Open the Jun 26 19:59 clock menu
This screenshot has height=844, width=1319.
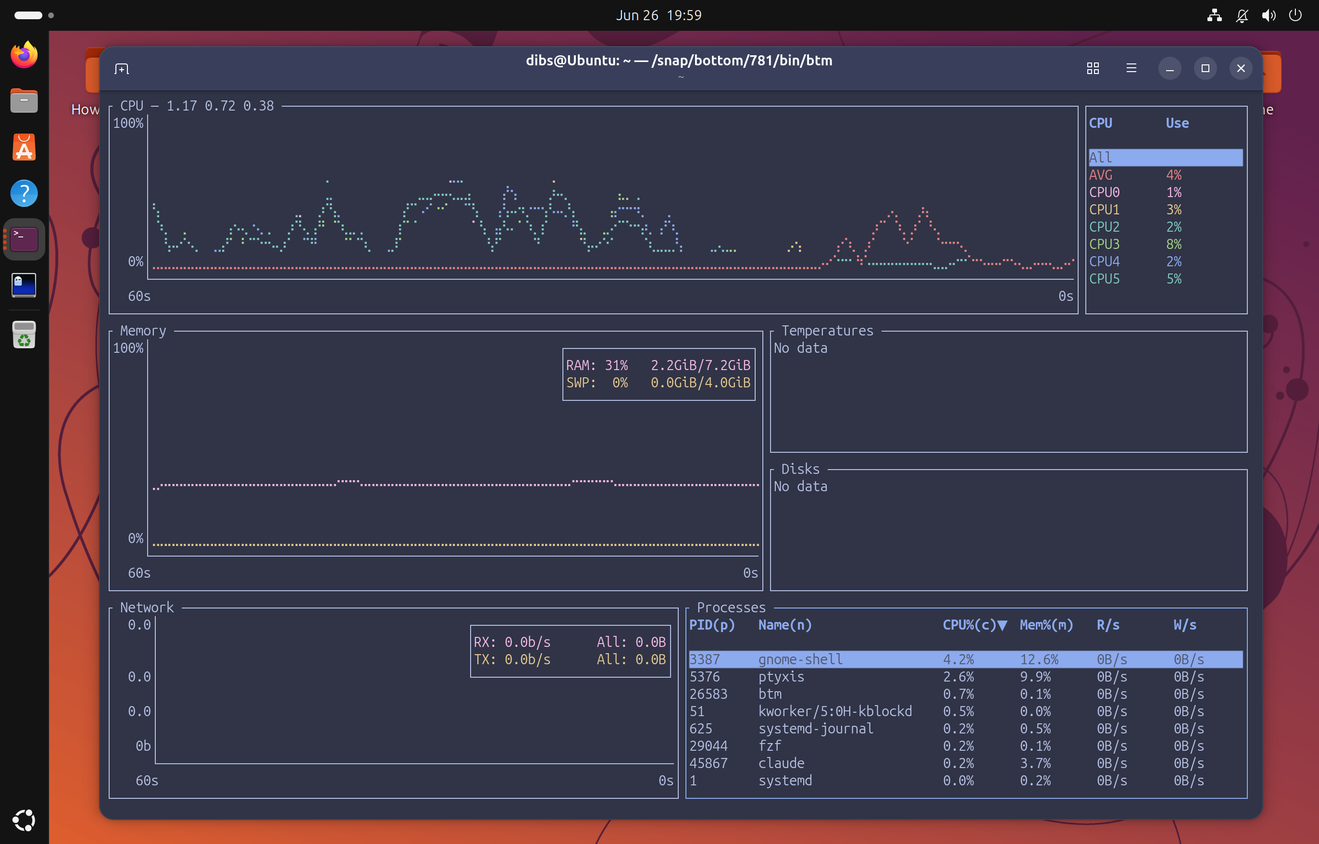(659, 15)
